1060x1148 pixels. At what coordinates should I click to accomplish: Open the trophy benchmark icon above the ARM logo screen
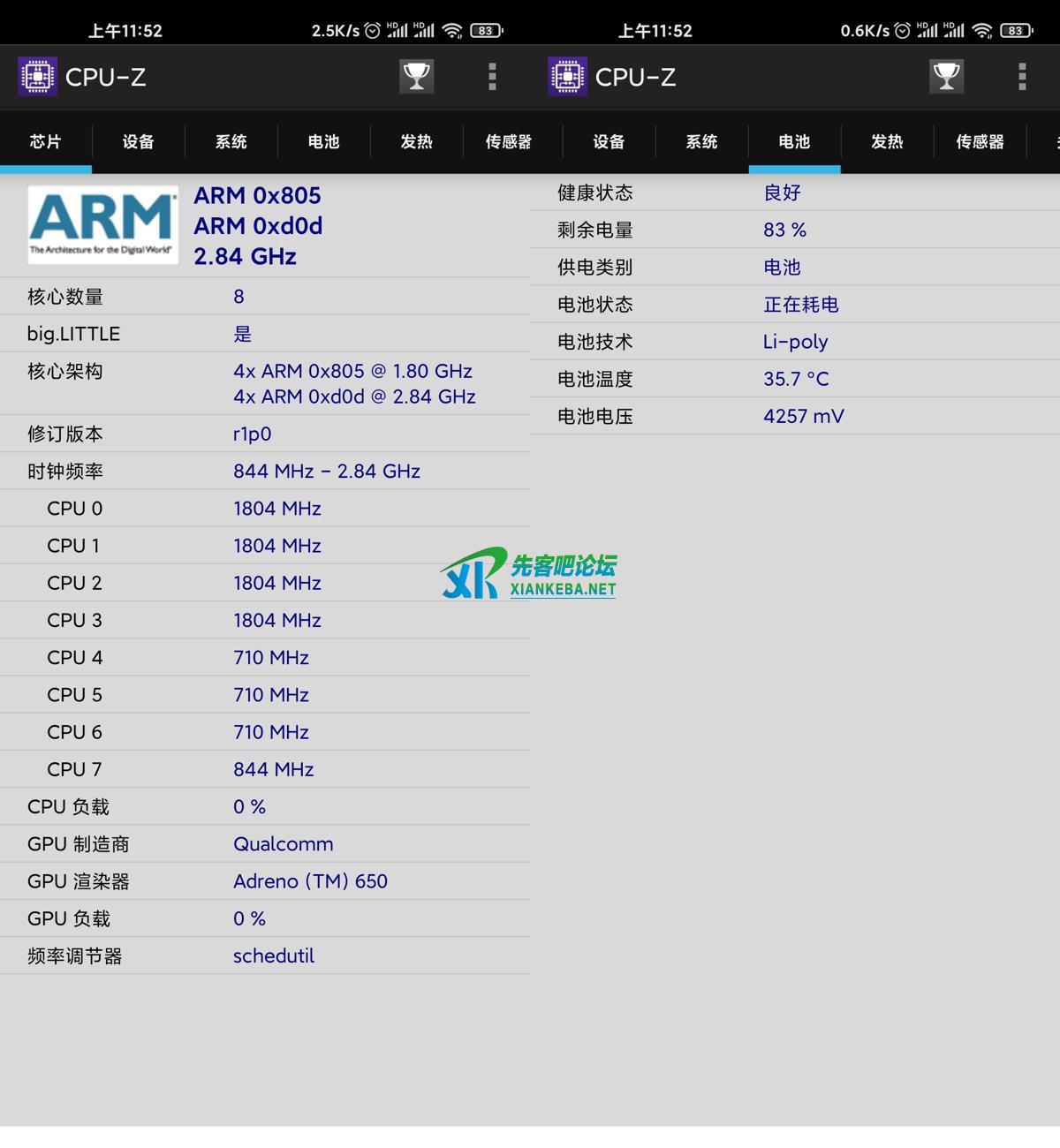(416, 77)
